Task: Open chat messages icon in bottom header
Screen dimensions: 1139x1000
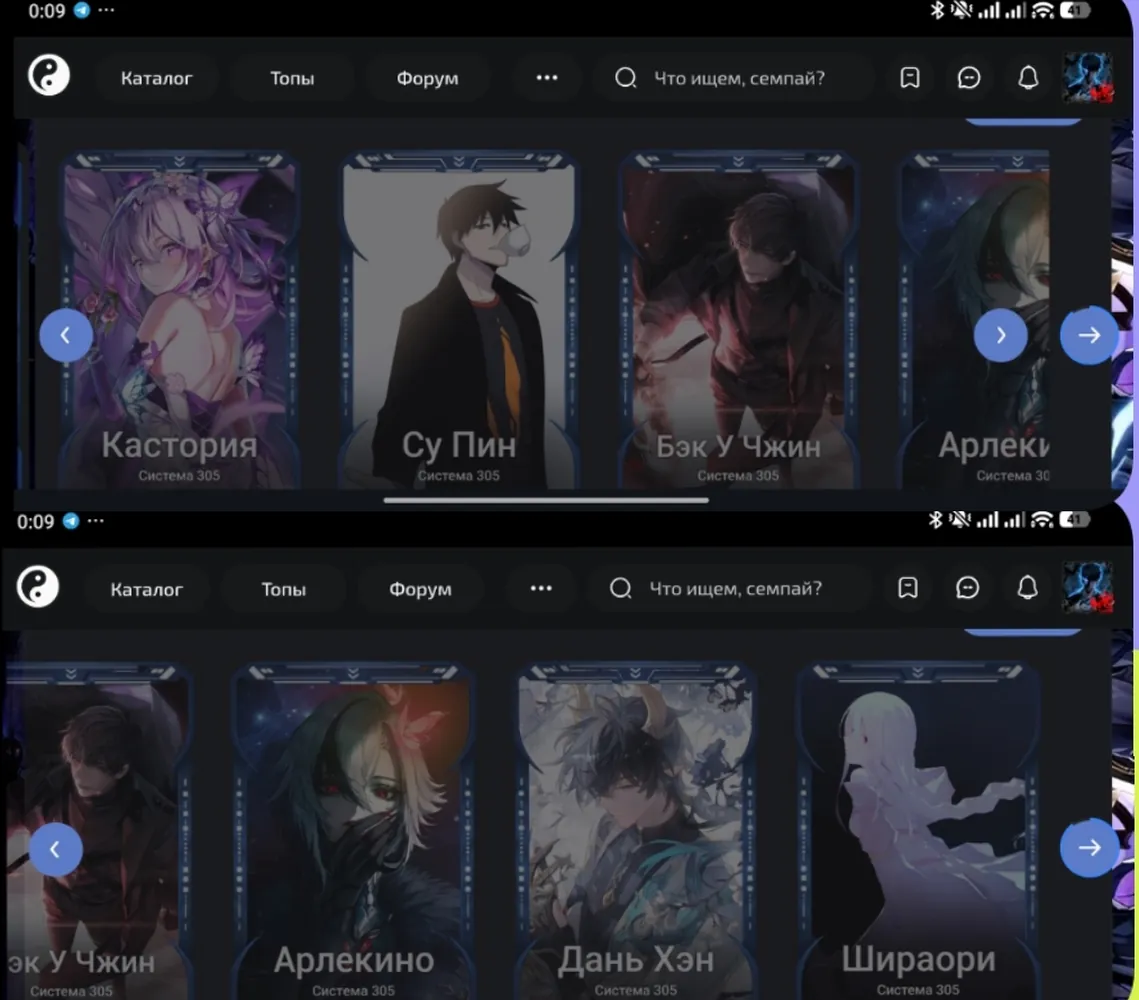Action: [x=968, y=588]
